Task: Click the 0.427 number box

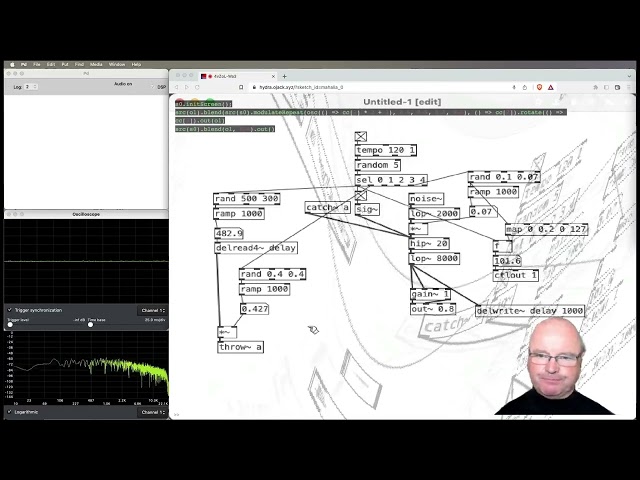Action: (x=255, y=309)
